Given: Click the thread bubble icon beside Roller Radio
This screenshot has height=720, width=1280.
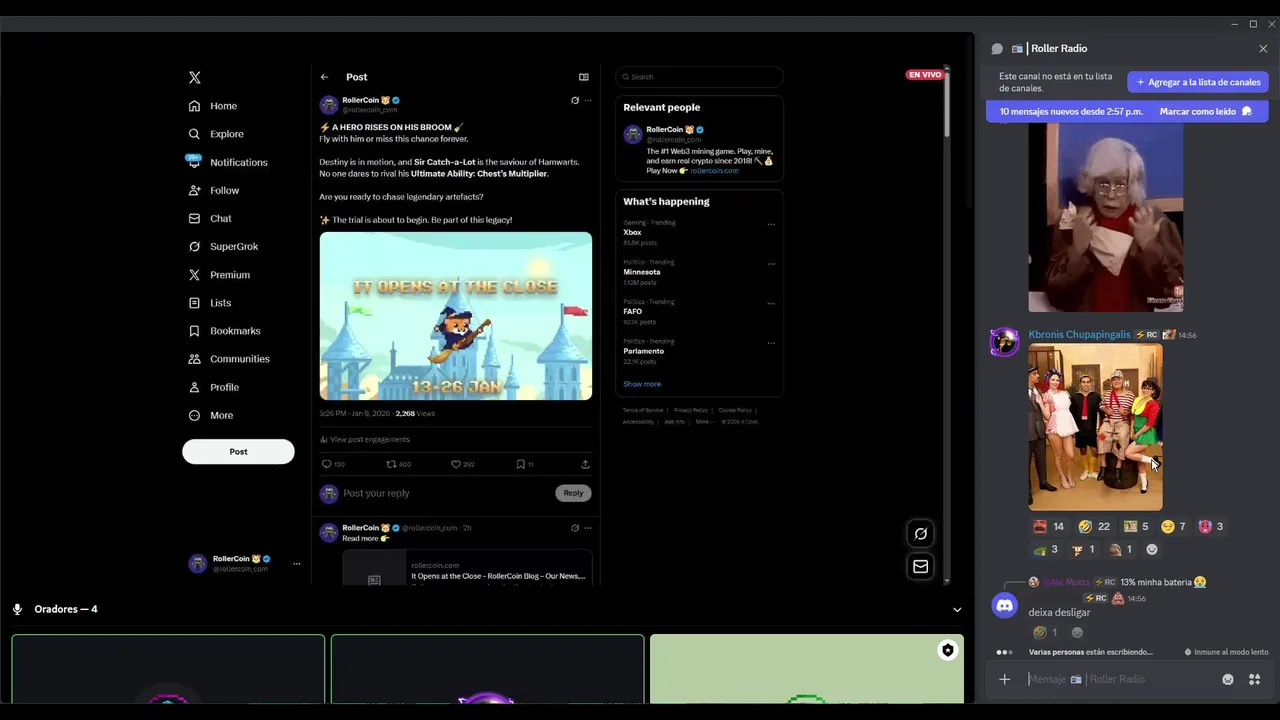Looking at the screenshot, I should coord(997,49).
